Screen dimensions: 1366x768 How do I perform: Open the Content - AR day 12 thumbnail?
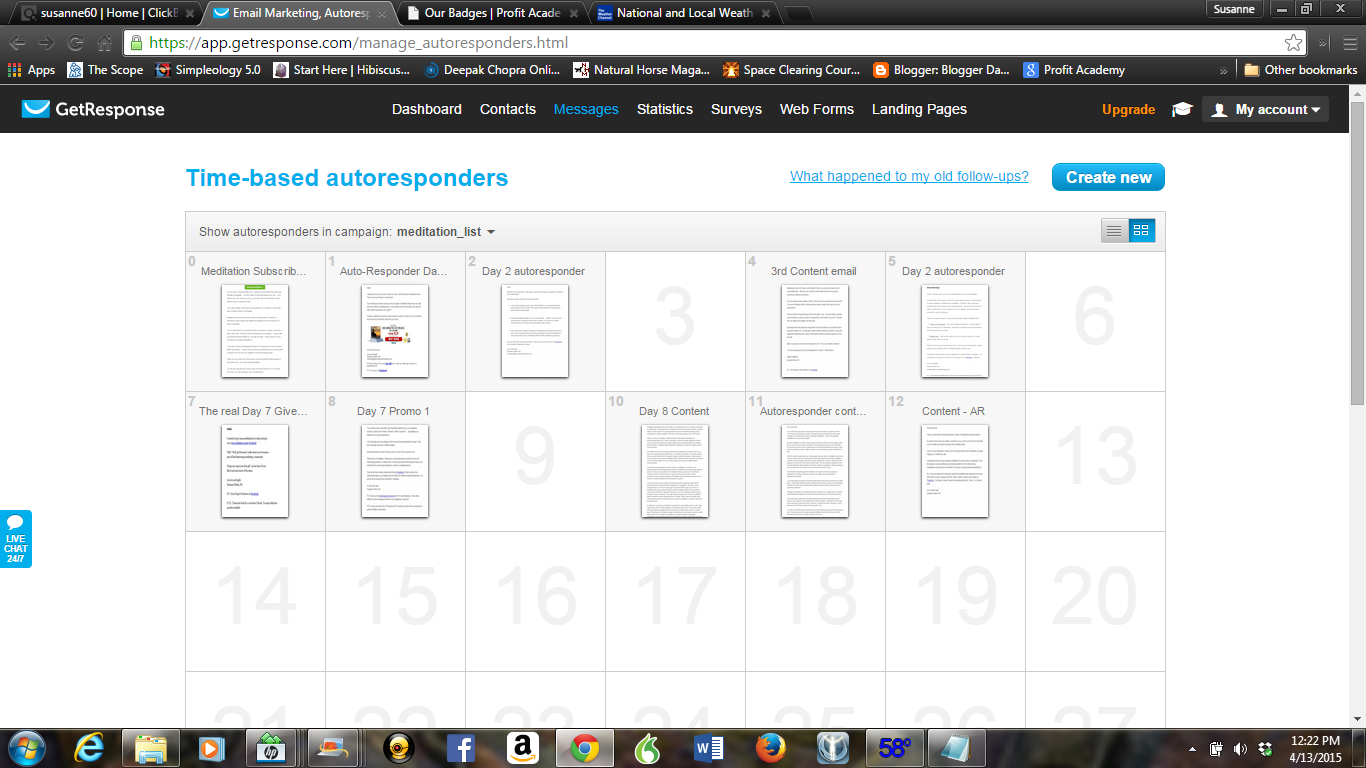pos(954,471)
